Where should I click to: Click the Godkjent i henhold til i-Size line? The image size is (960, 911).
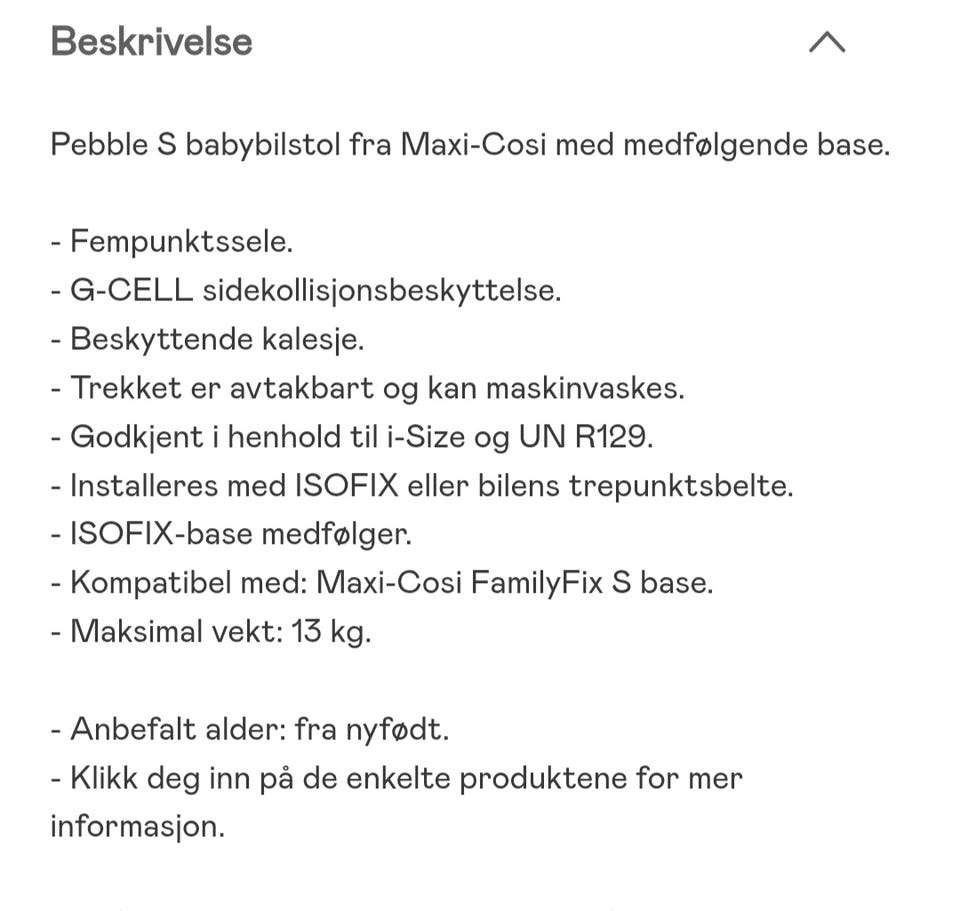[x=352, y=438]
